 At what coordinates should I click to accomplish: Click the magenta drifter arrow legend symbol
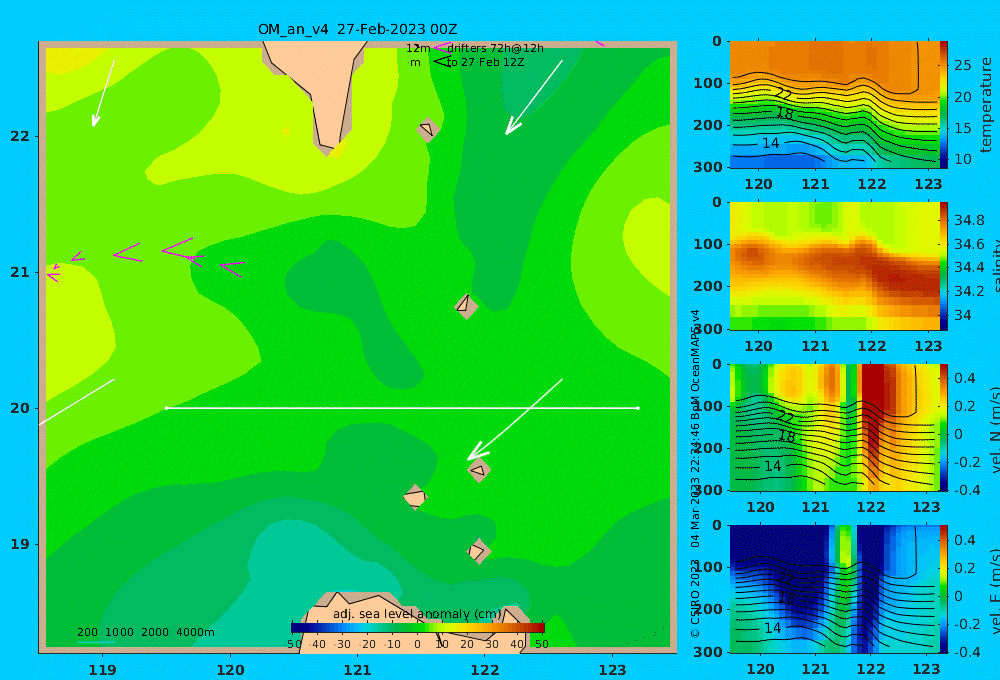(441, 48)
